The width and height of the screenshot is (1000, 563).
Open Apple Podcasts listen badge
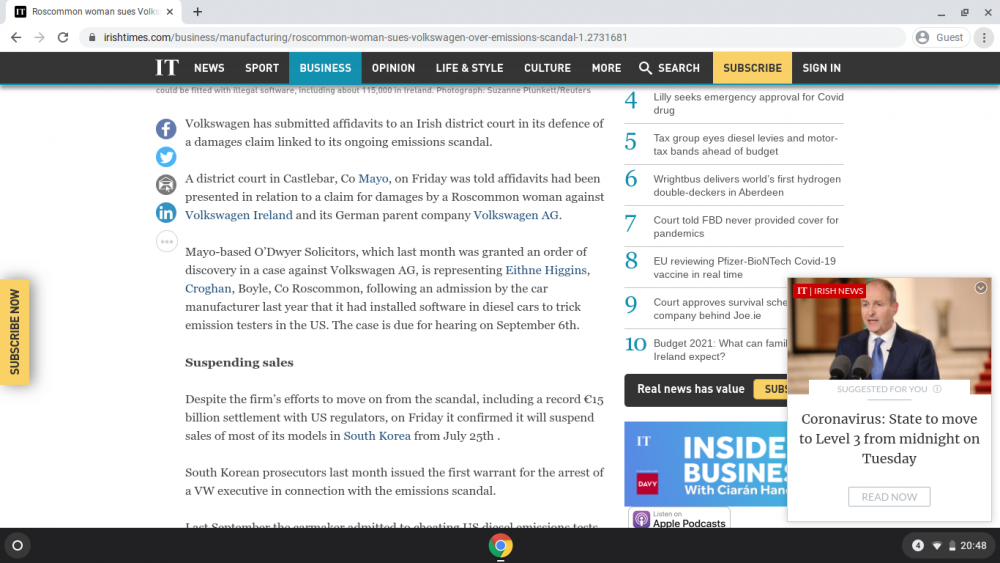coord(679,518)
